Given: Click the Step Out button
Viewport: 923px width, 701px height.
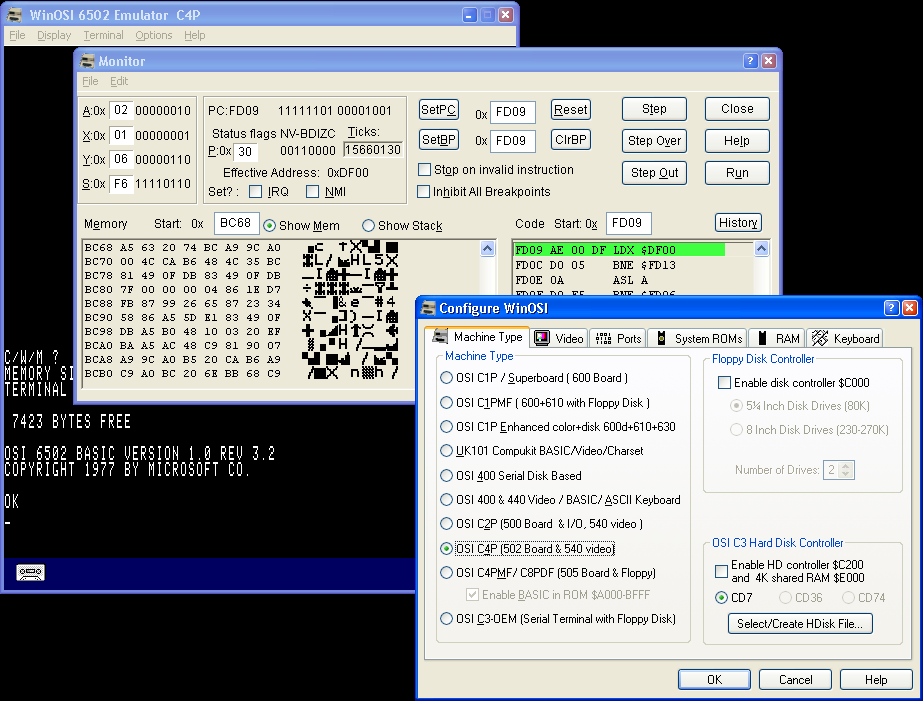Looking at the screenshot, I should click(x=655, y=172).
